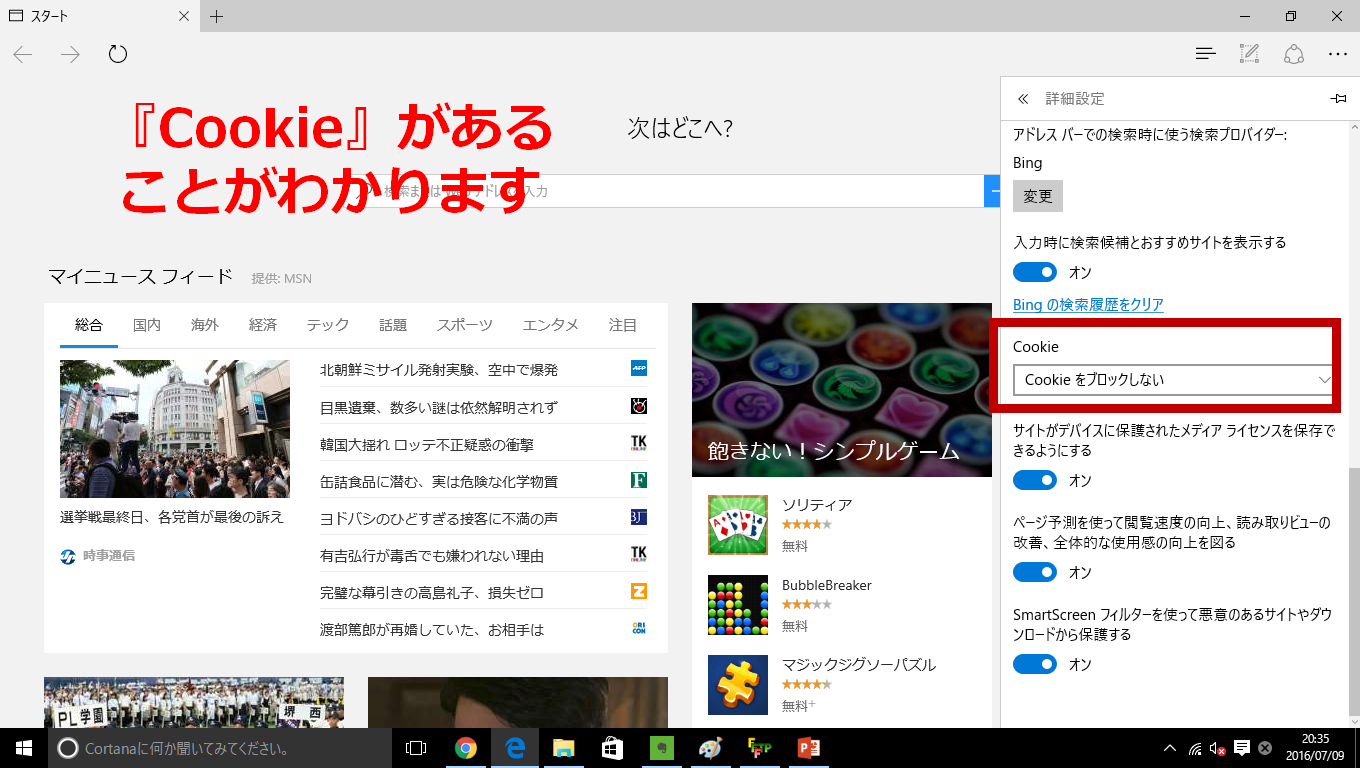1360x768 pixels.
Task: Click the Share icon in Edge toolbar
Action: 1294,54
